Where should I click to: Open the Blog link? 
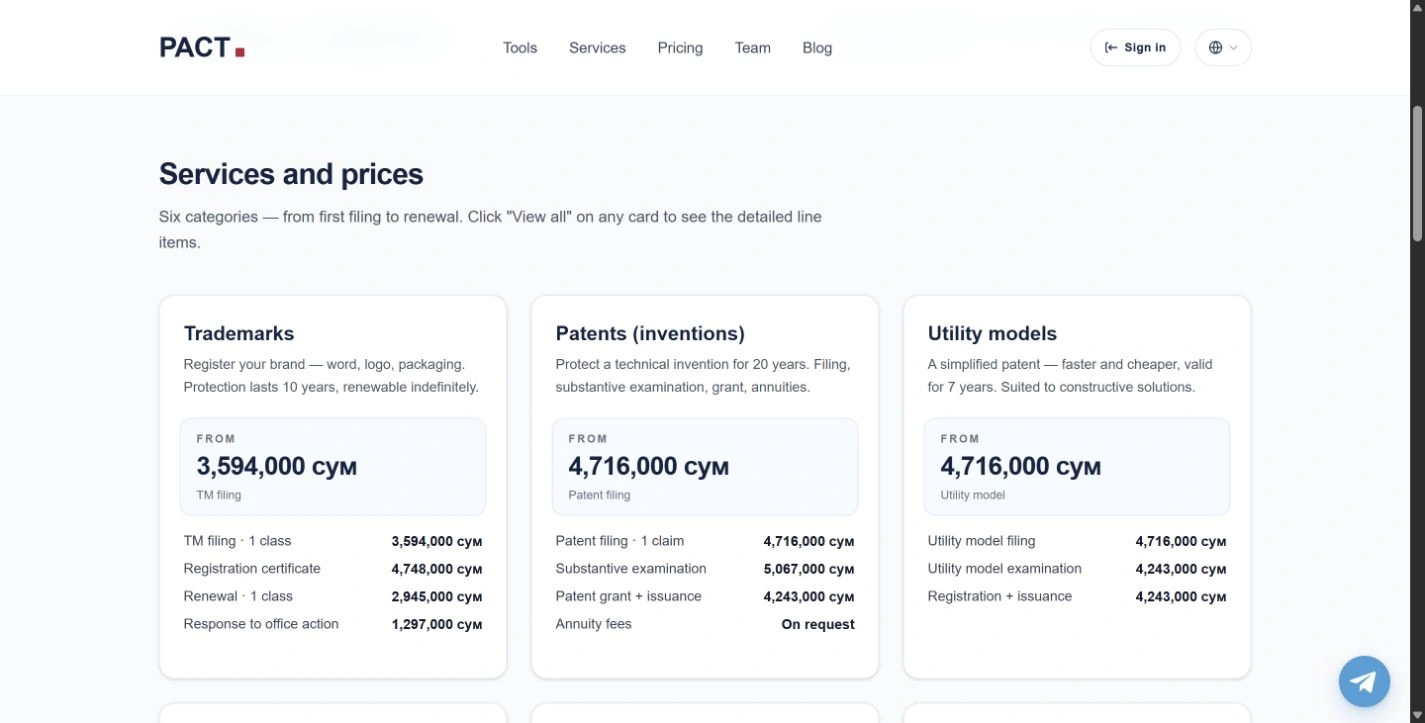817,47
